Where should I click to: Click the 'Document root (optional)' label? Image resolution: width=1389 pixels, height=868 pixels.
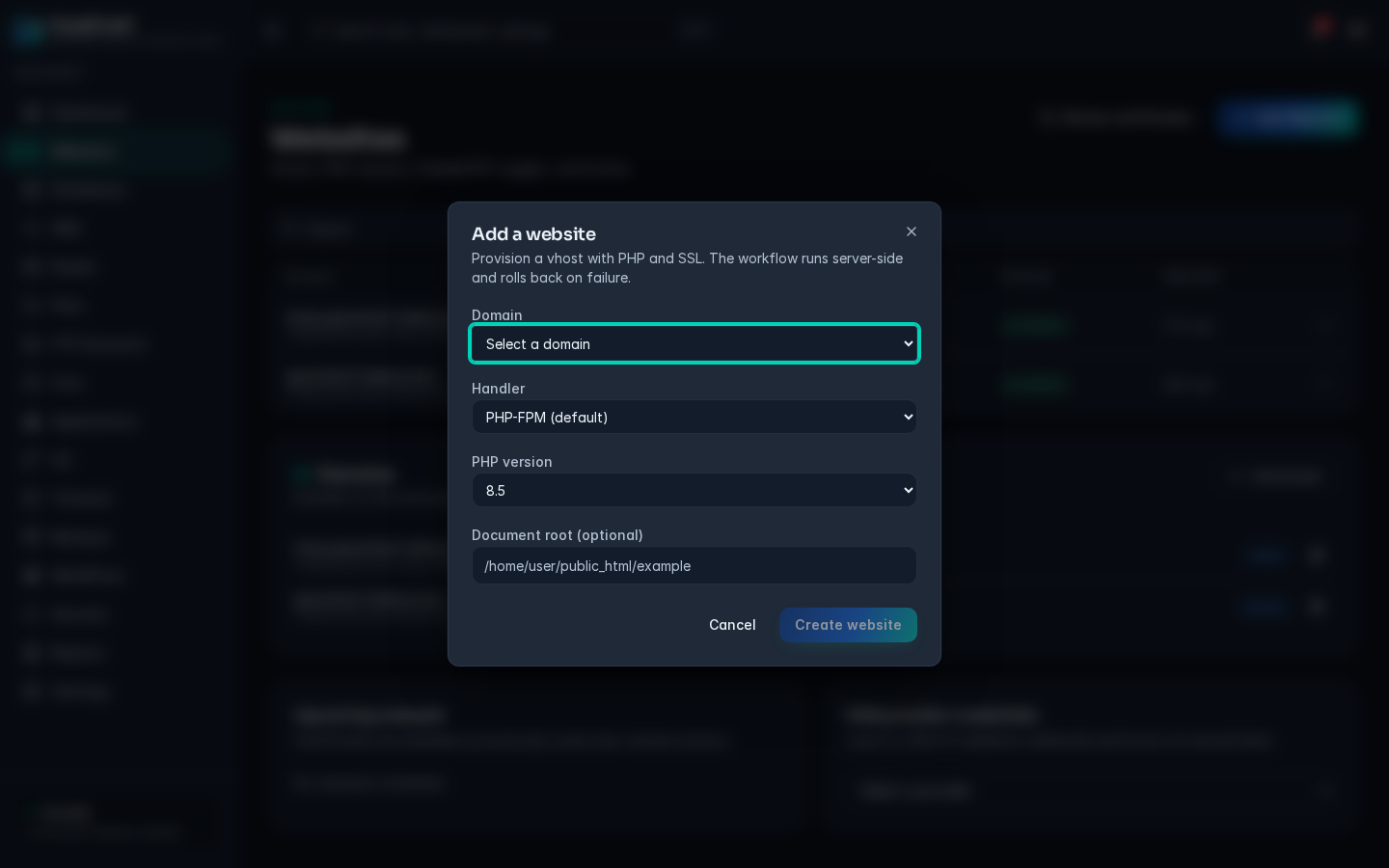[558, 535]
